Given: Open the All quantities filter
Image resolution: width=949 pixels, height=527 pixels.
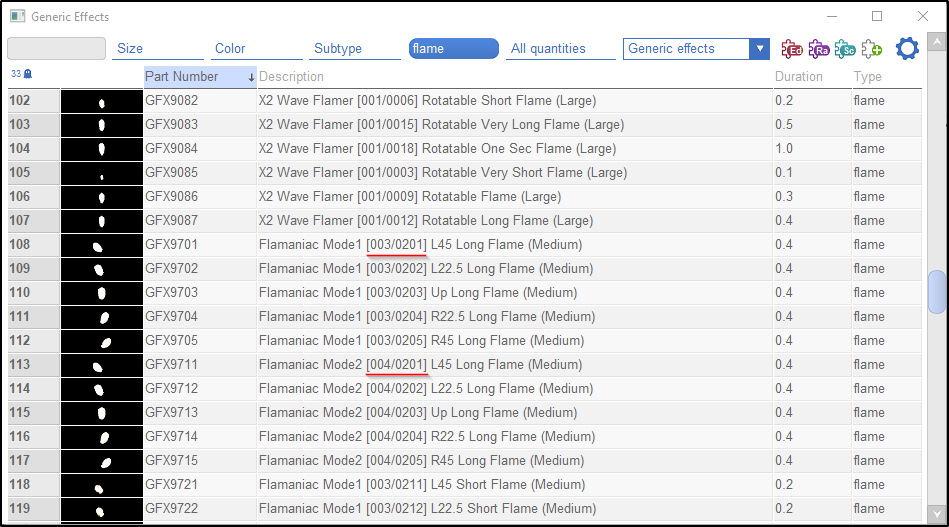Looking at the screenshot, I should pyautogui.click(x=560, y=49).
